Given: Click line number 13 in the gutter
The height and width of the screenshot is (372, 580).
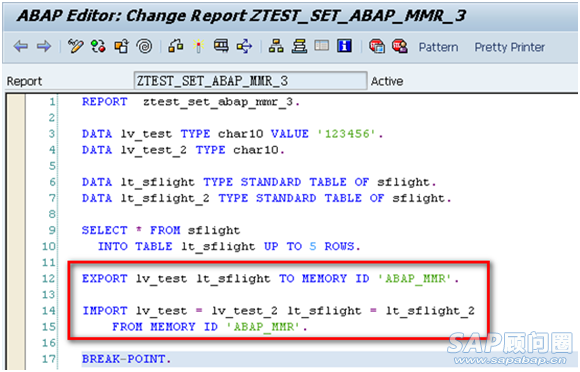Looking at the screenshot, I should pyautogui.click(x=48, y=295).
